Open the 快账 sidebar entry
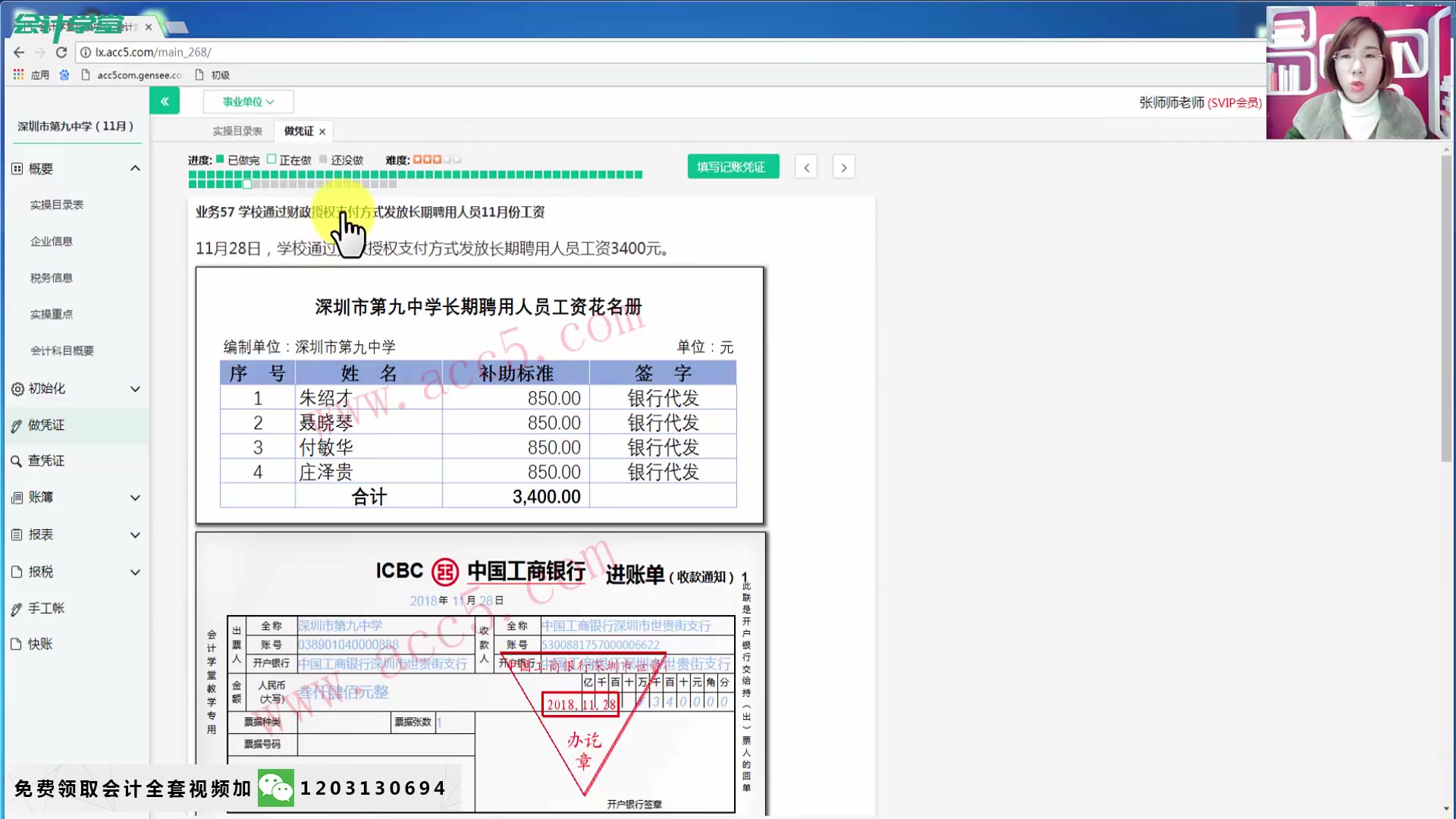The height and width of the screenshot is (819, 1456). (16, 644)
